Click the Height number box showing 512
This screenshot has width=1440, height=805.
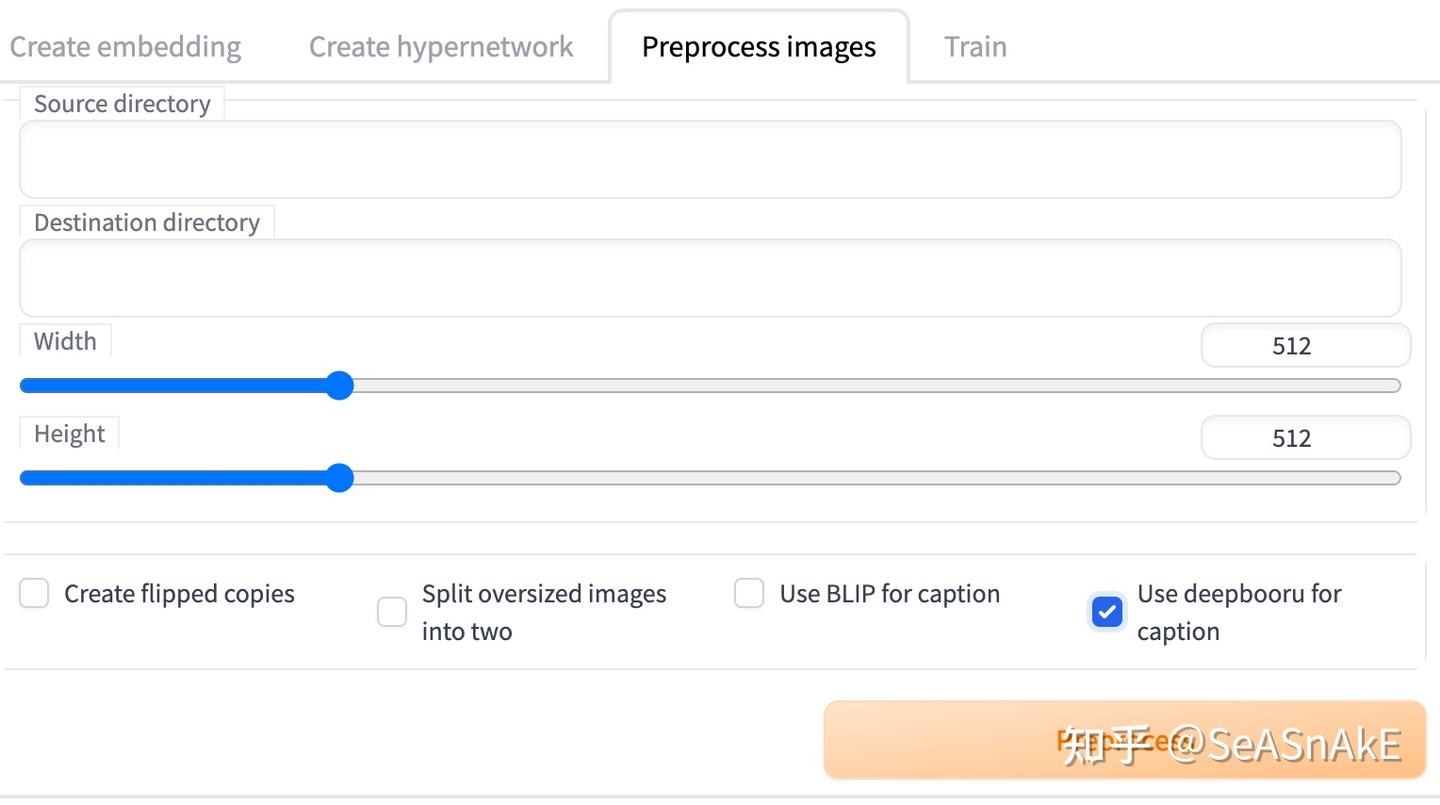click(x=1305, y=438)
